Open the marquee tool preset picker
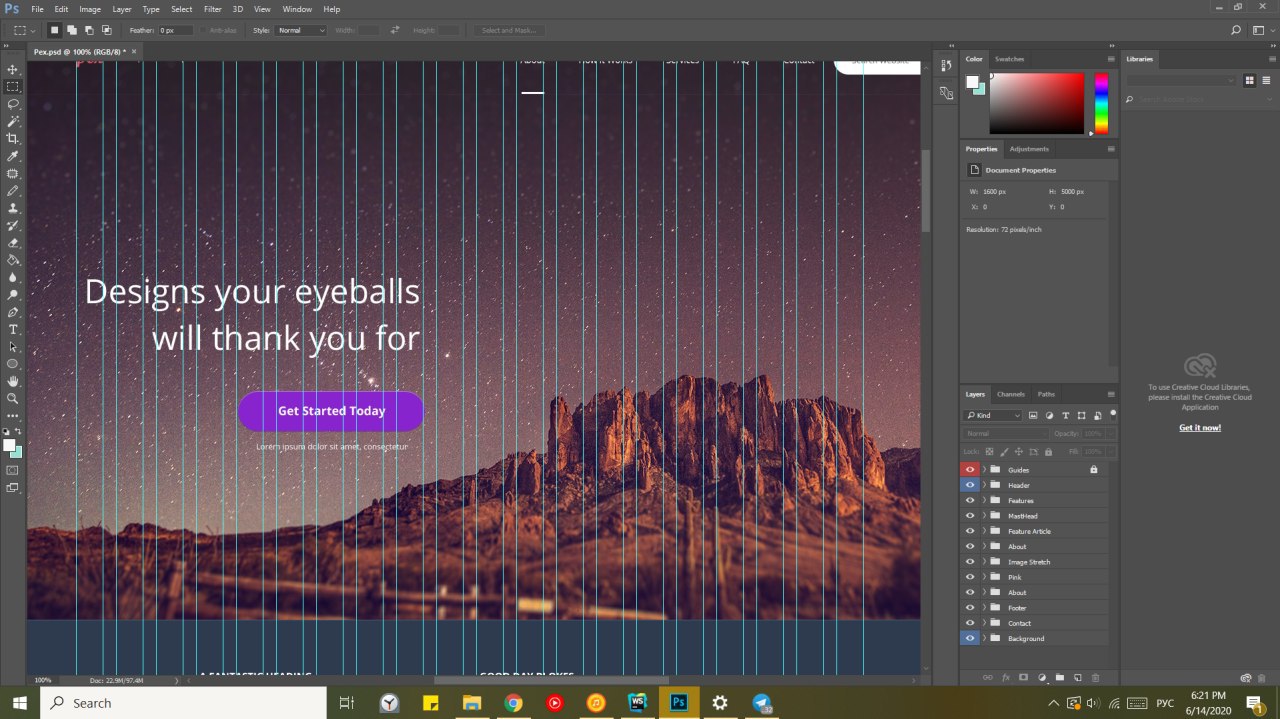Viewport: 1280px width, 719px height. click(x=24, y=31)
